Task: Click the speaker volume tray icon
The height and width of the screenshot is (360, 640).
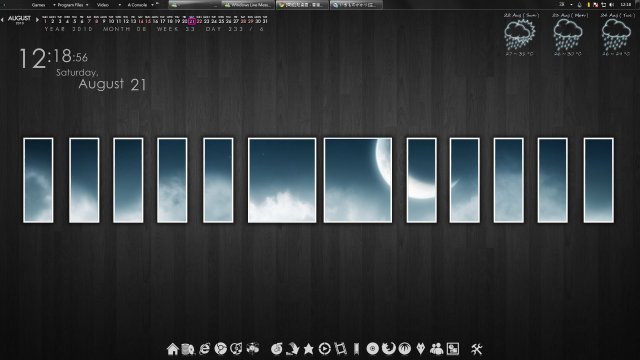Action: coord(611,4)
